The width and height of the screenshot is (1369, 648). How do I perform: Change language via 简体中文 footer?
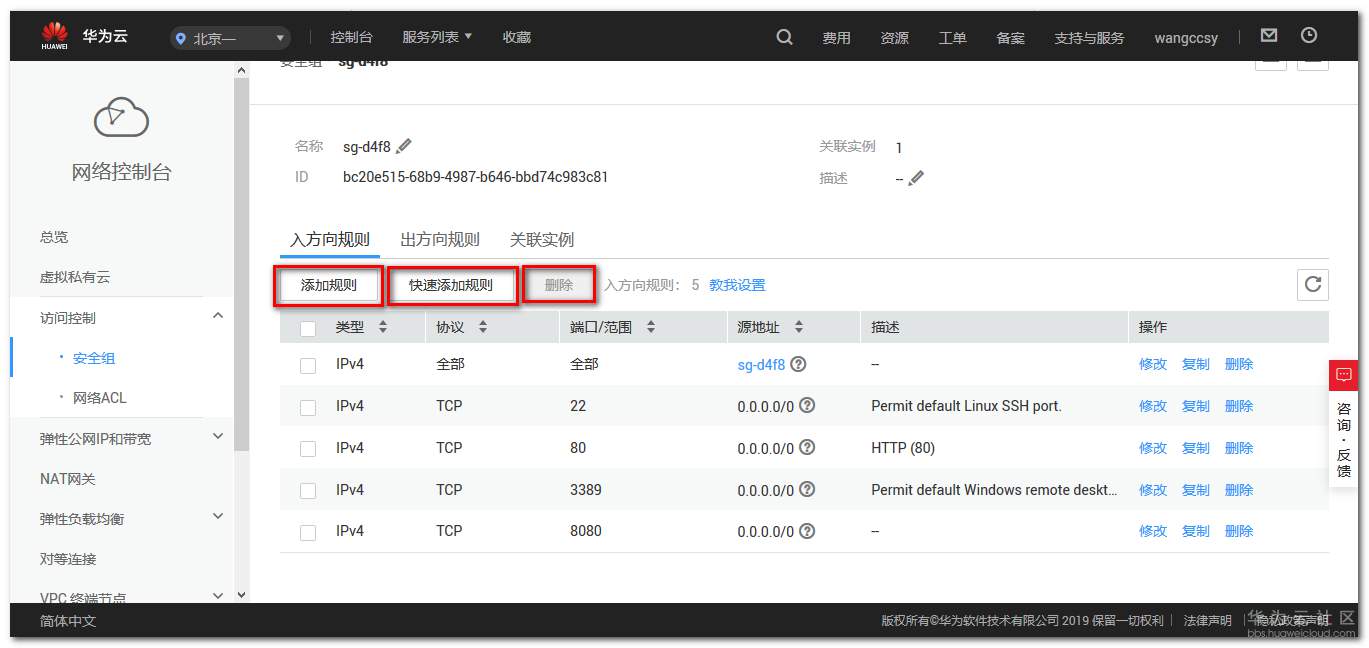coord(68,621)
